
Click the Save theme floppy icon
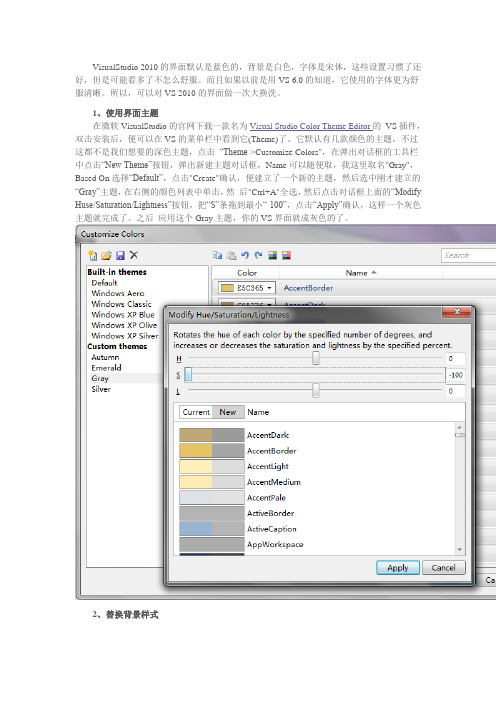tap(120, 255)
